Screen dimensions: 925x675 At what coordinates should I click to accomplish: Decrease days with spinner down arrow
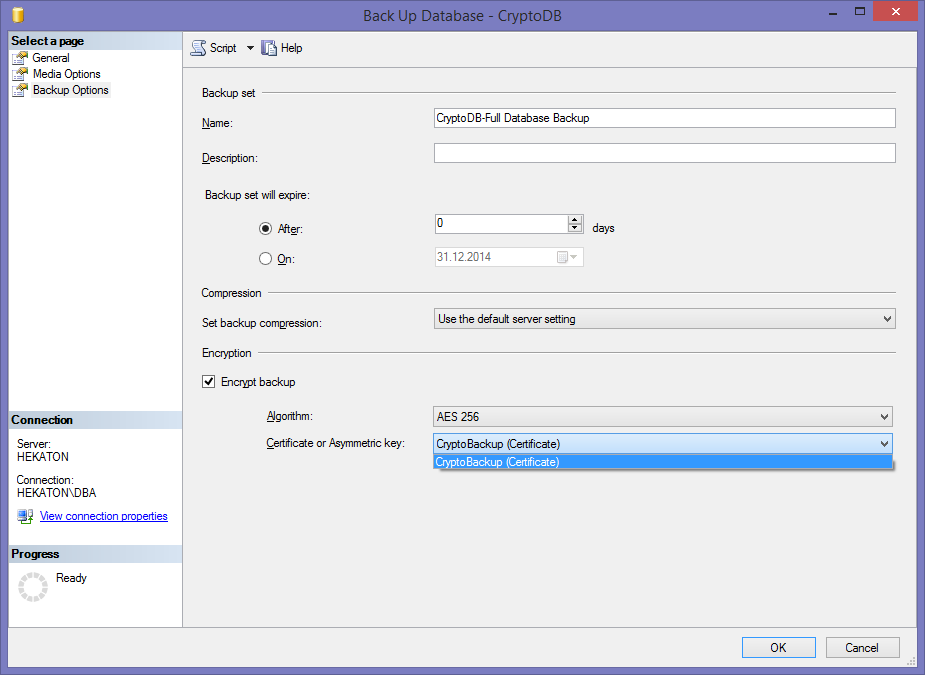pos(575,228)
